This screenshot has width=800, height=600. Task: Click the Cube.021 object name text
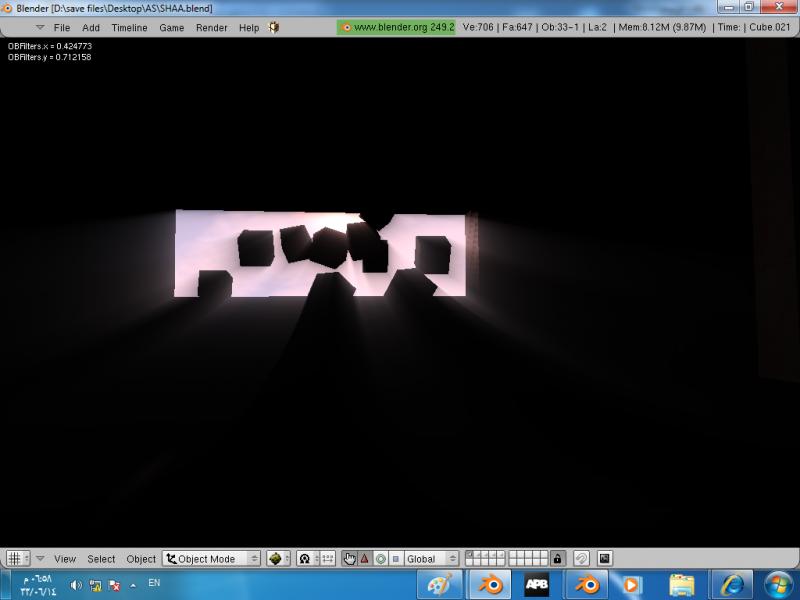pos(769,27)
